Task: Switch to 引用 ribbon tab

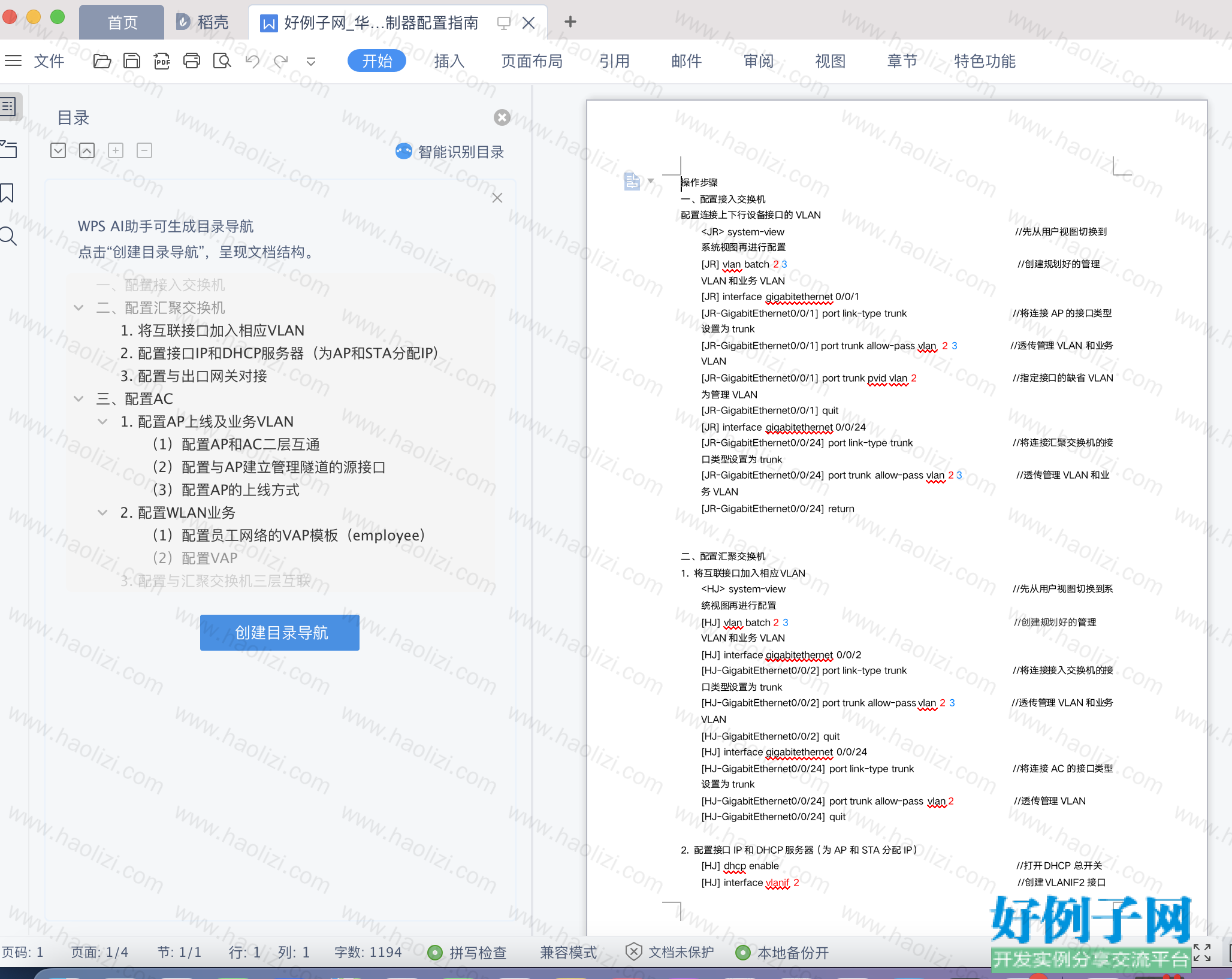Action: click(x=614, y=61)
